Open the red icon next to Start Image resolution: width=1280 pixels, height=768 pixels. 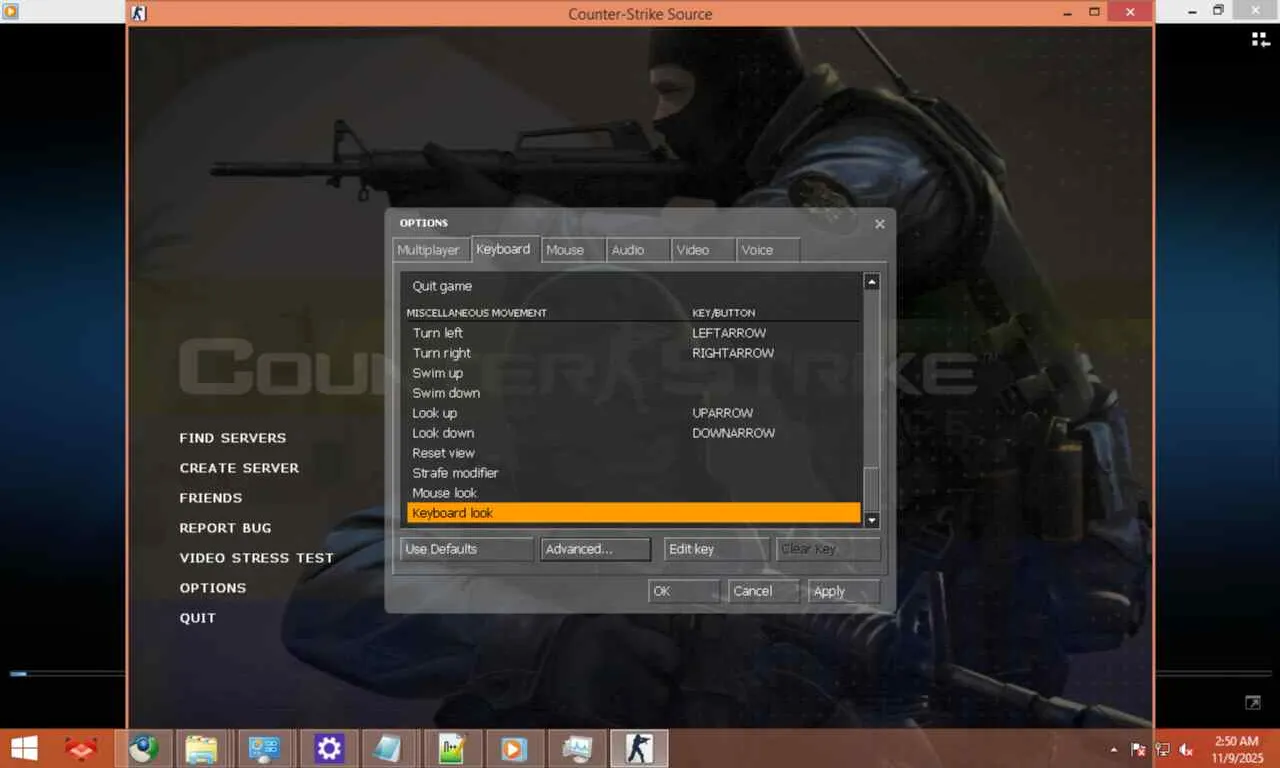tap(81, 748)
